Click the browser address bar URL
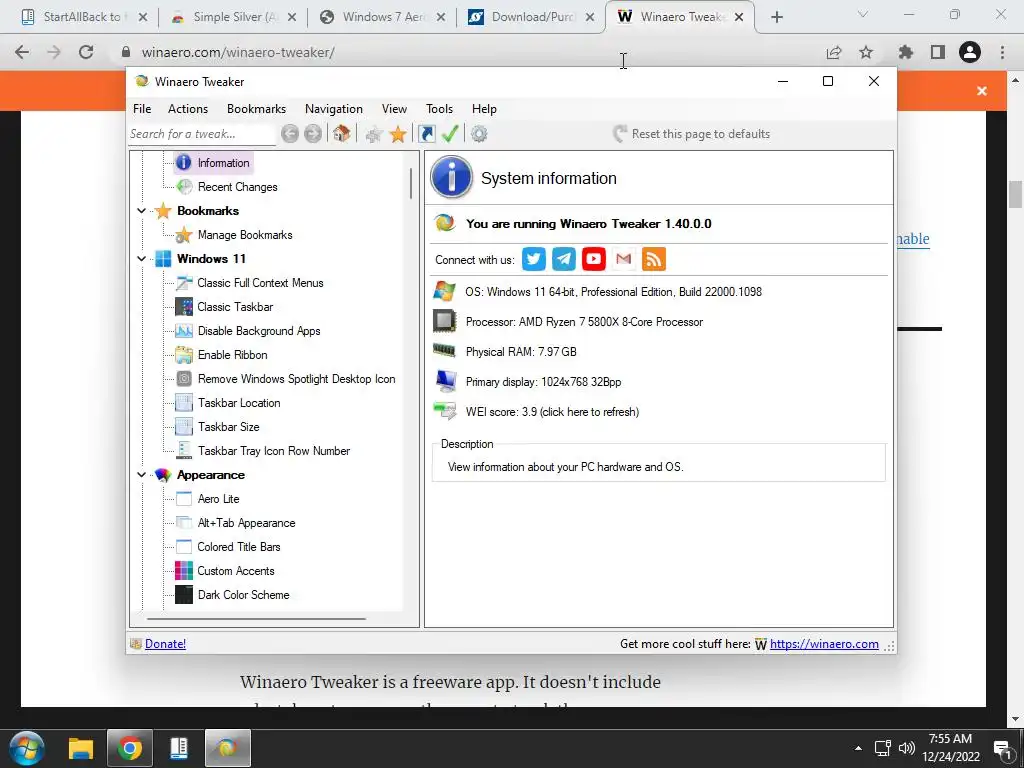1024x768 pixels. point(238,52)
